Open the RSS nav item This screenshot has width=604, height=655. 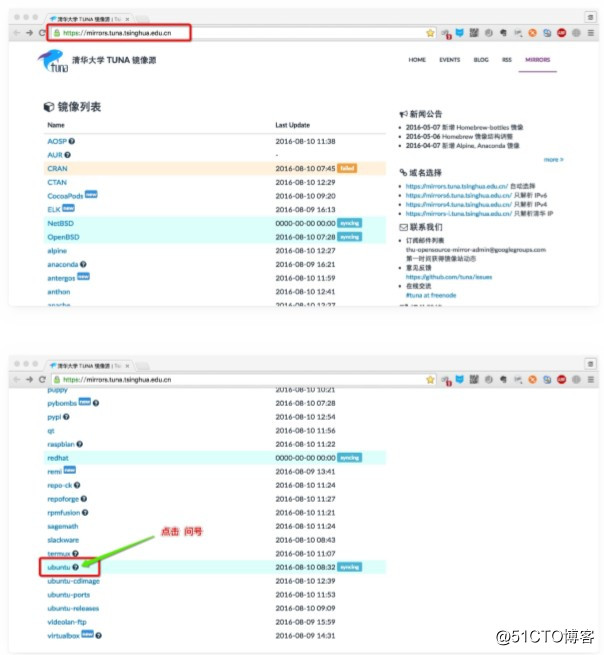[x=507, y=60]
